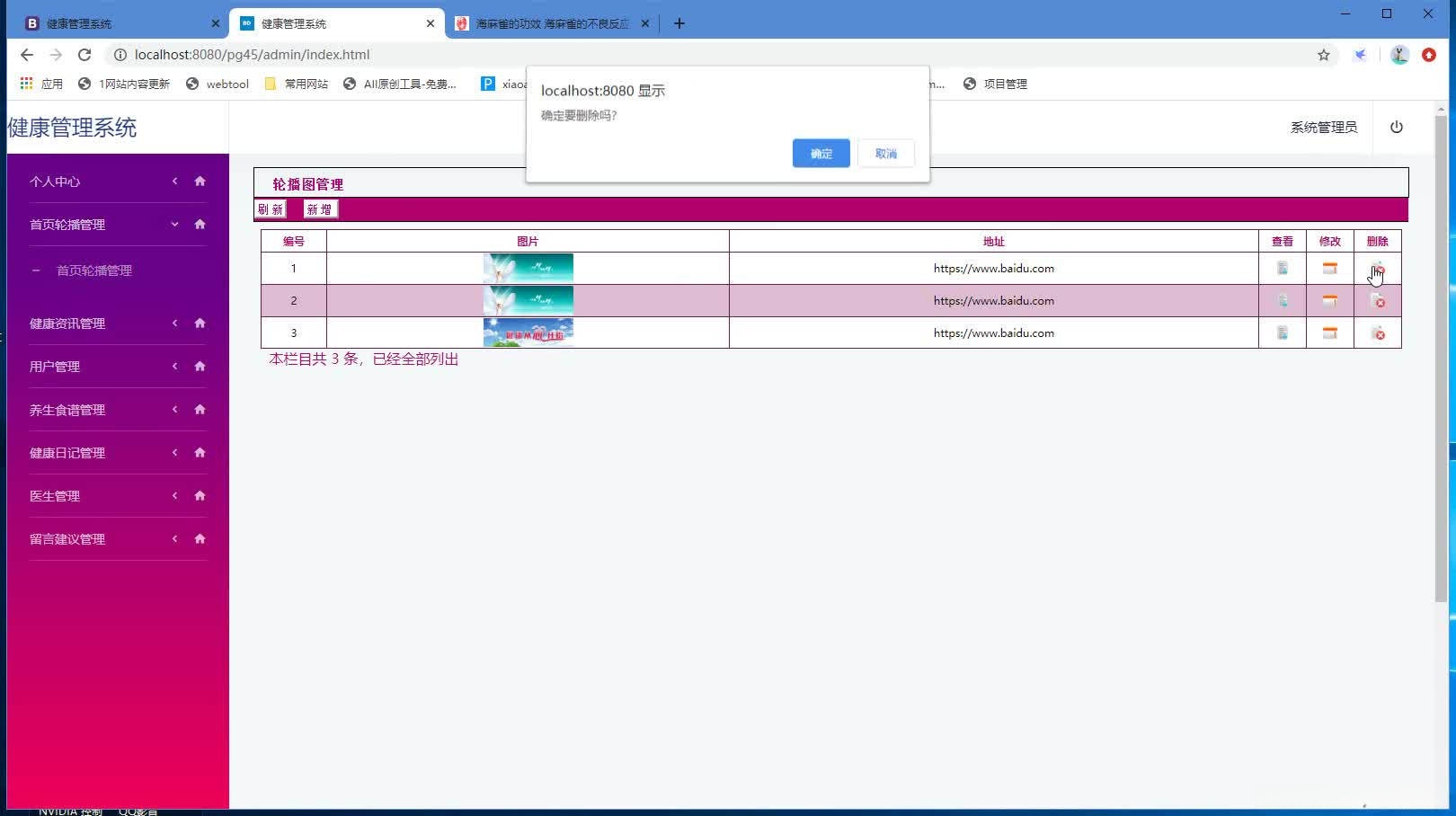Open the 医生管理 sidebar menu

pos(55,496)
